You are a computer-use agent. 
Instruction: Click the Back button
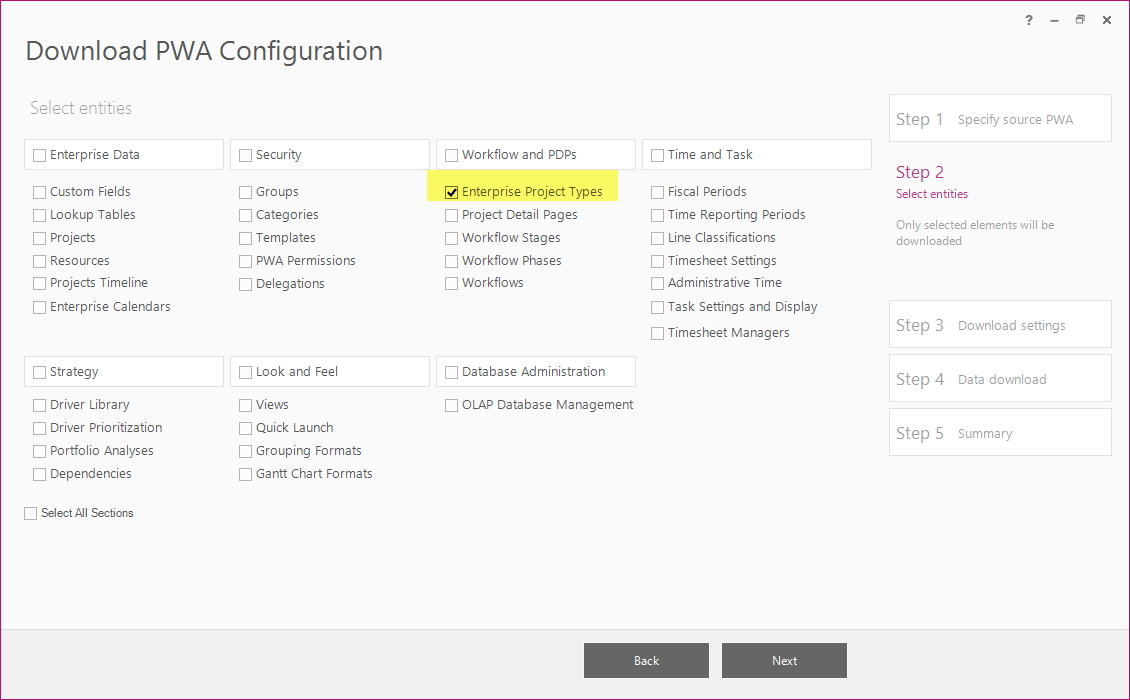pos(646,660)
